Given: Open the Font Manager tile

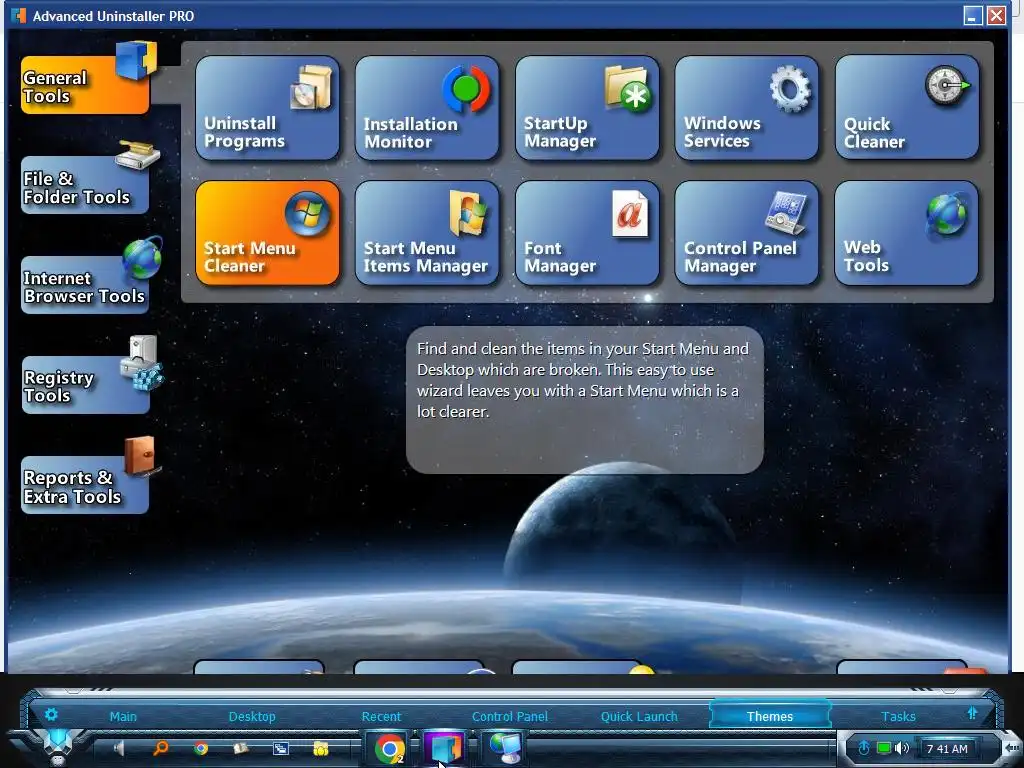Looking at the screenshot, I should click(587, 233).
